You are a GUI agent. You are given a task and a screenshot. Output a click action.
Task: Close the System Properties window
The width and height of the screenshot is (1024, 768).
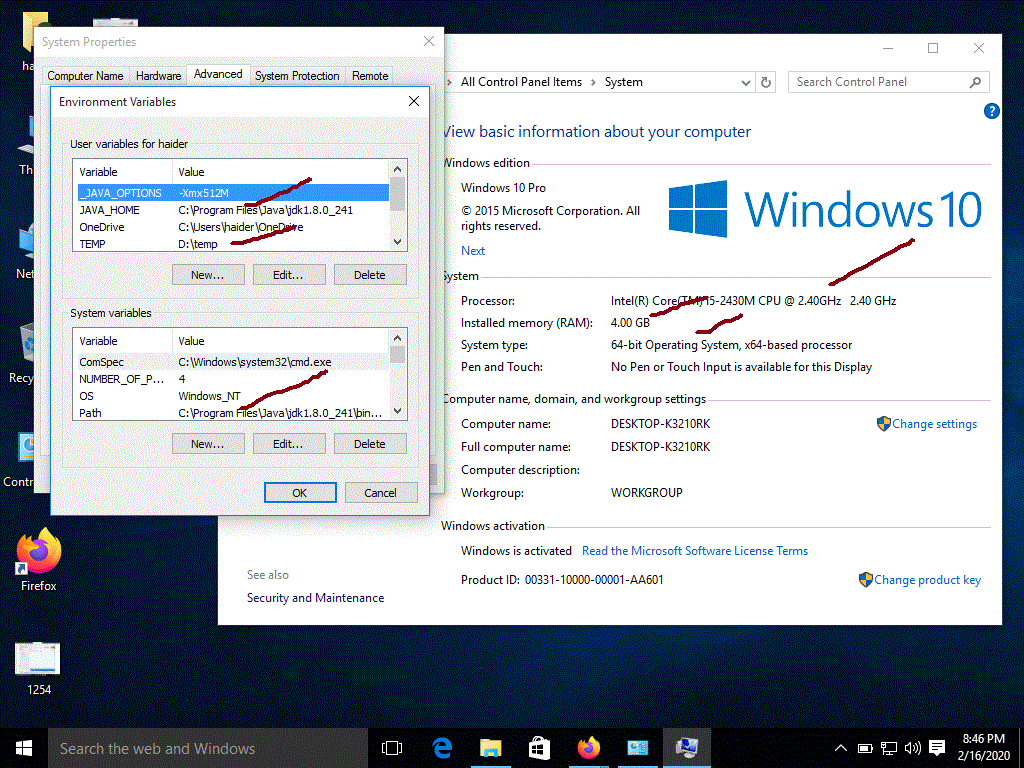pos(429,41)
